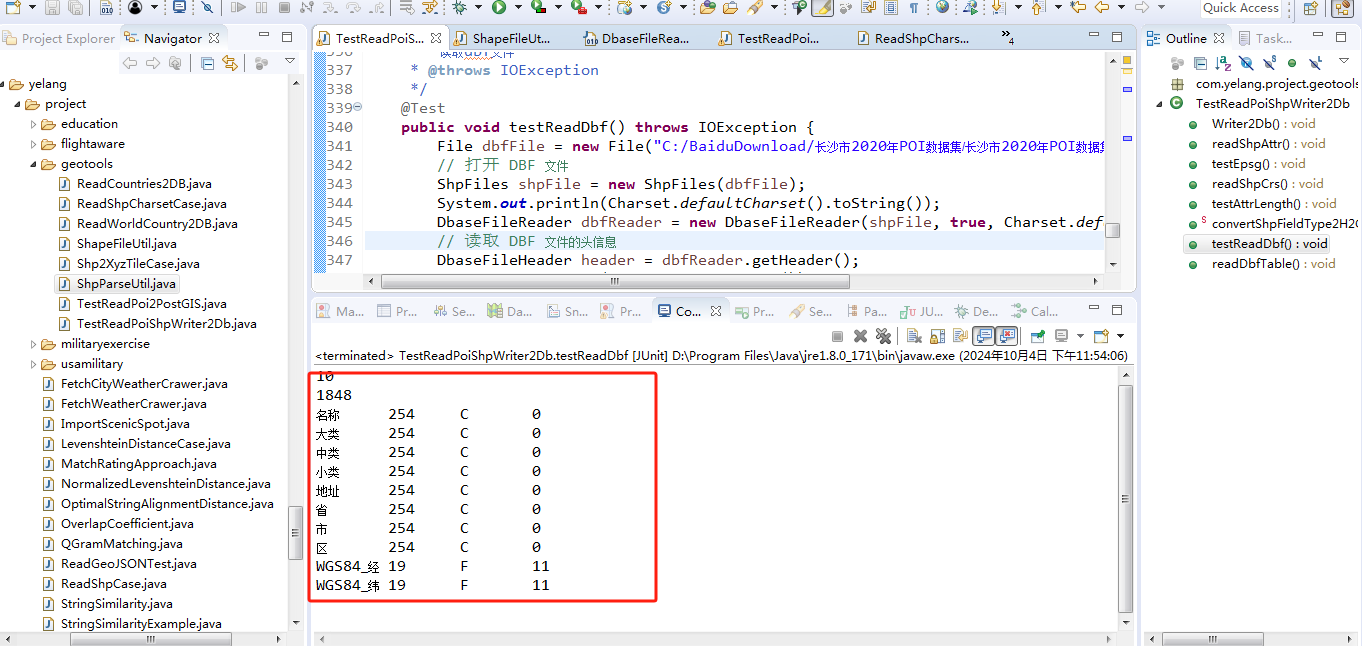Click the green Run button icon
This screenshot has width=1362, height=646.
coord(498,7)
